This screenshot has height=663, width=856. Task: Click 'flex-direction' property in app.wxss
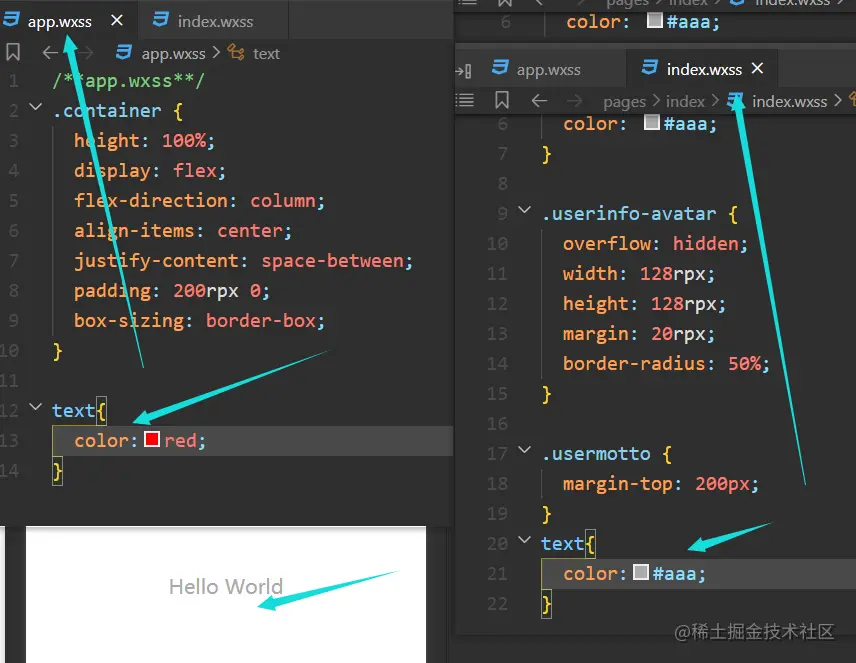click(x=151, y=201)
